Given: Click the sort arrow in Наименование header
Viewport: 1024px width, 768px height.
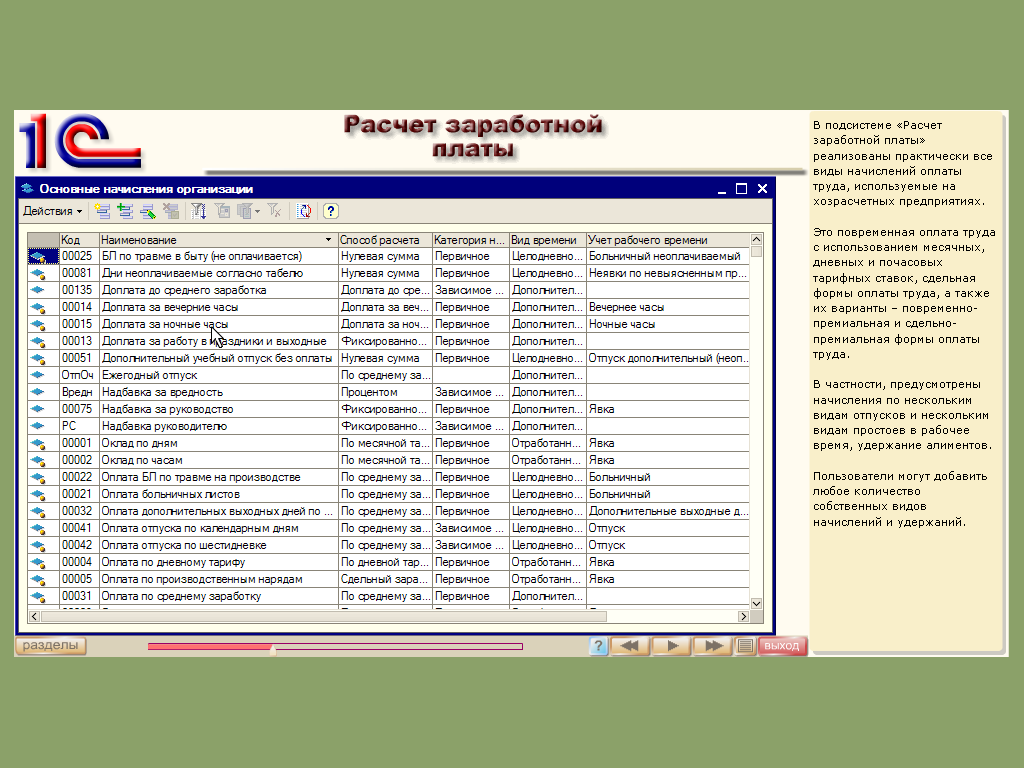Looking at the screenshot, I should [328, 240].
